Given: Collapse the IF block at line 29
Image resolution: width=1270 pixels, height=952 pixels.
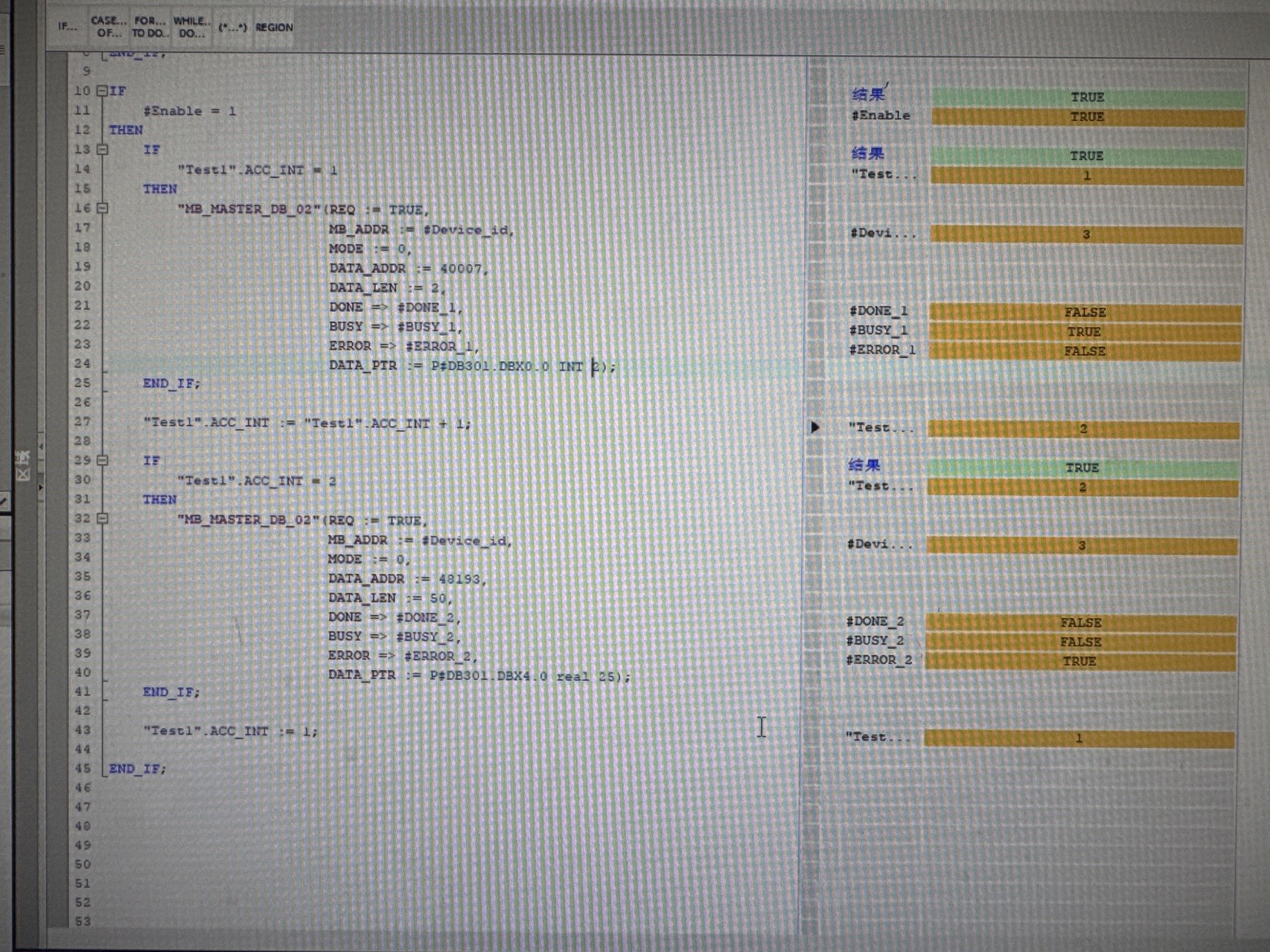Looking at the screenshot, I should coord(103,460).
